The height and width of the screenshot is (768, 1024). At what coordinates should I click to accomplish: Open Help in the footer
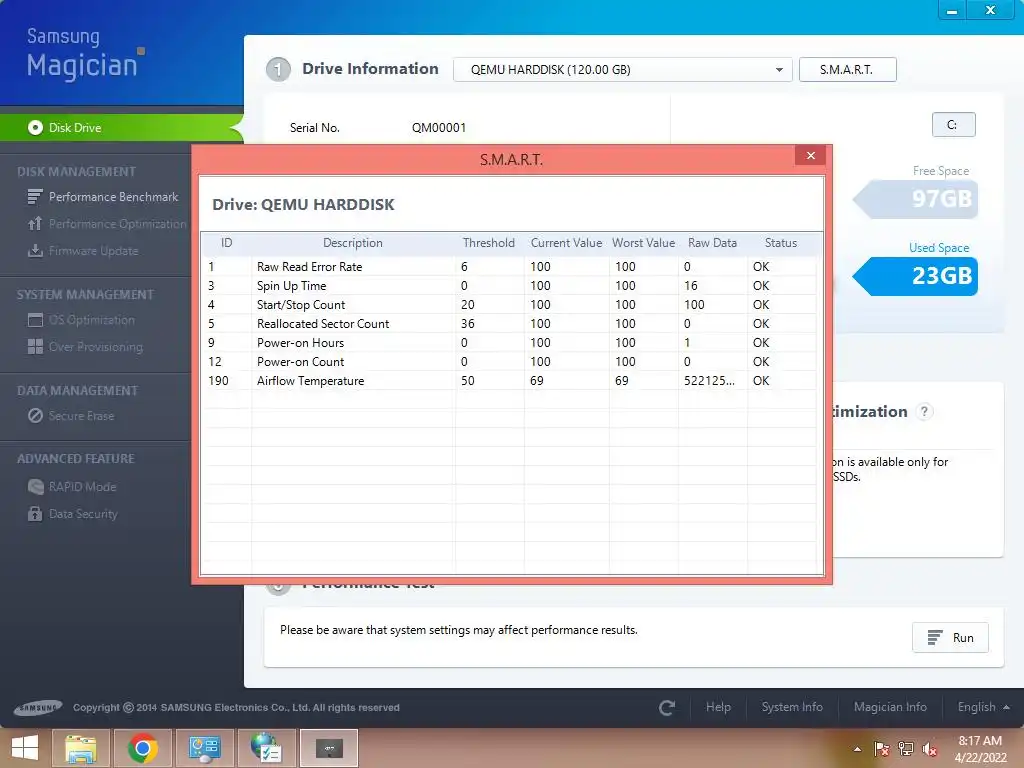(718, 707)
